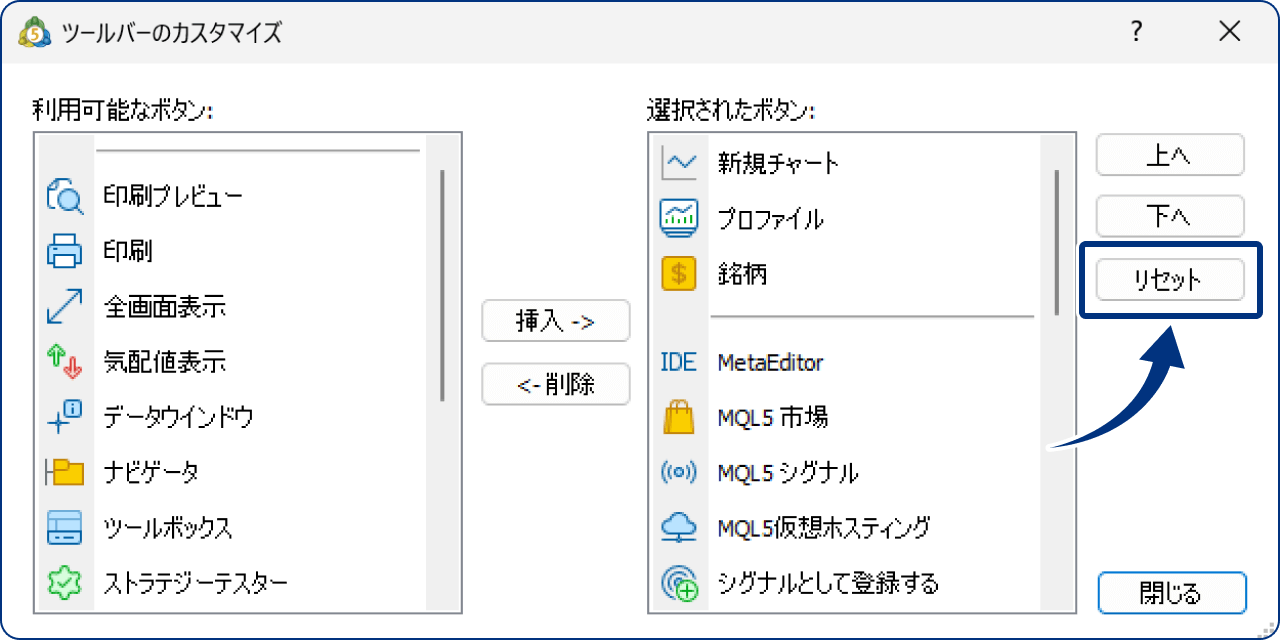This screenshot has width=1280, height=640.
Task: Open the dialog help with the ? icon
Action: [1135, 31]
